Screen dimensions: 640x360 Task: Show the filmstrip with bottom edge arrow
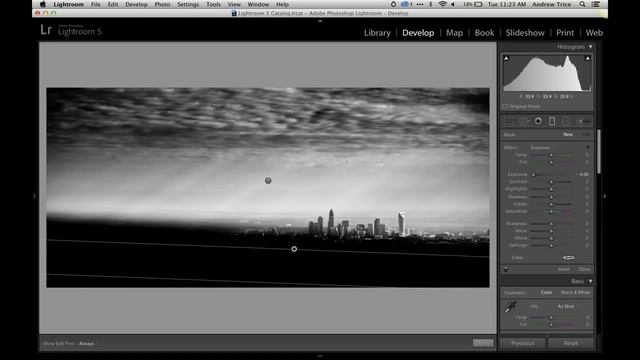320,356
